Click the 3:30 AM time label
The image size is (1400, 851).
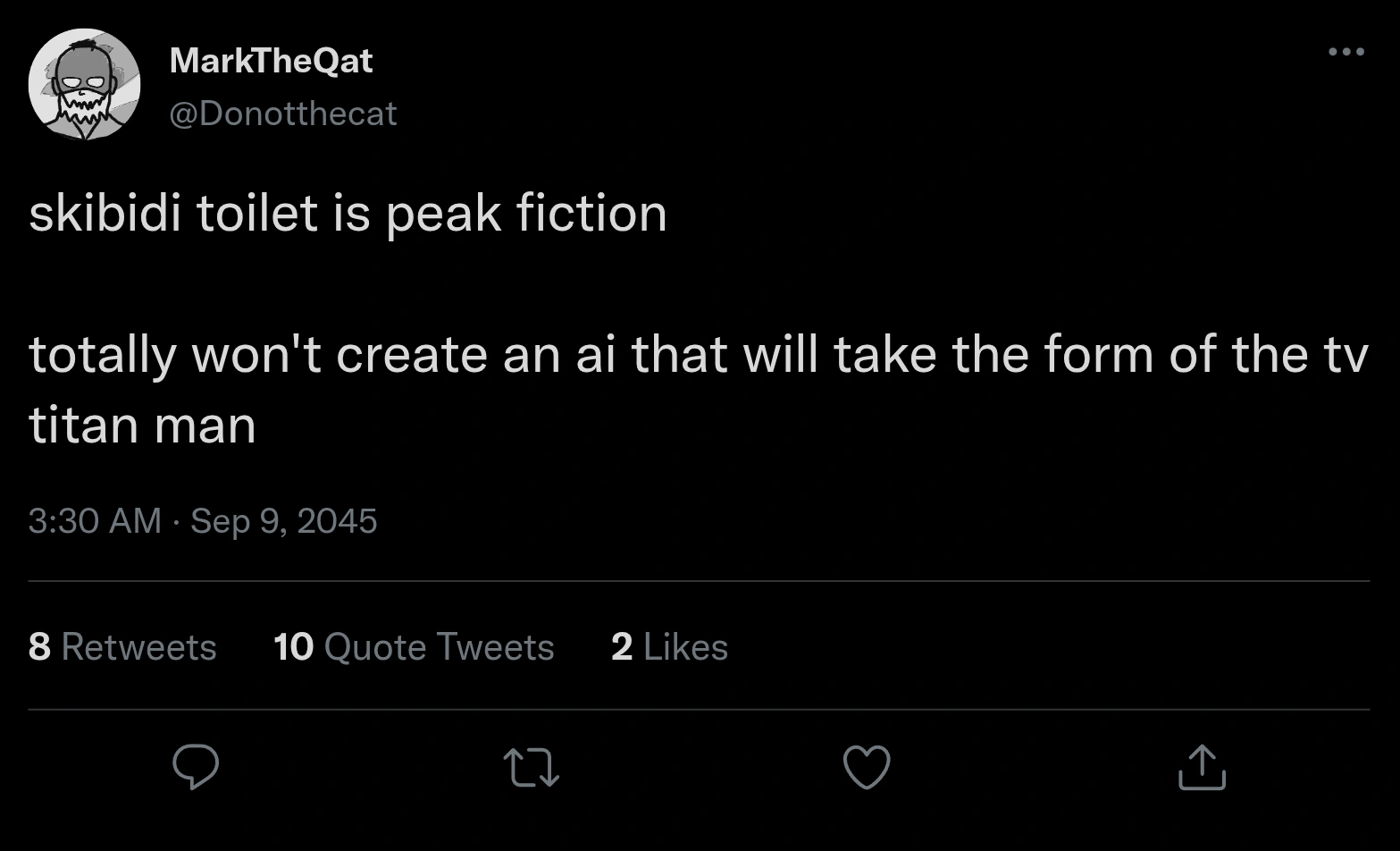coord(94,520)
